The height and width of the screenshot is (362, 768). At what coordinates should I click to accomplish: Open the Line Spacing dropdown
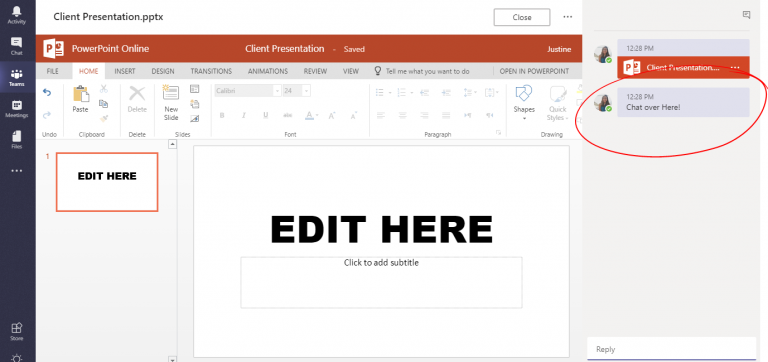point(470,92)
